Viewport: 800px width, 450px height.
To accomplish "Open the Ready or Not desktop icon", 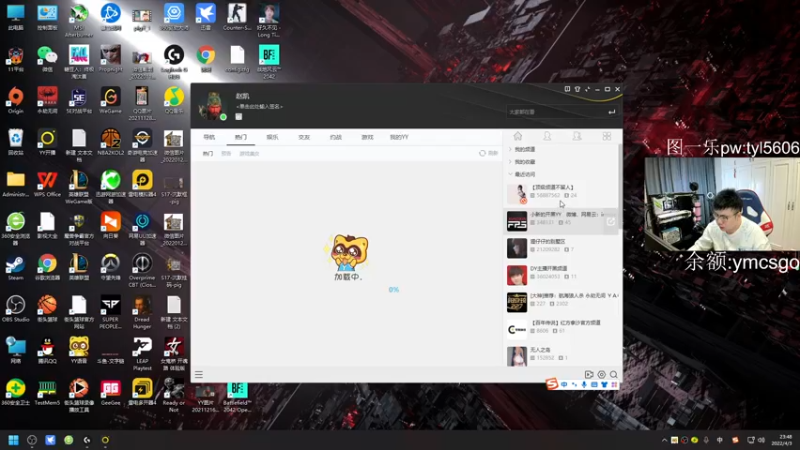I will [173, 395].
